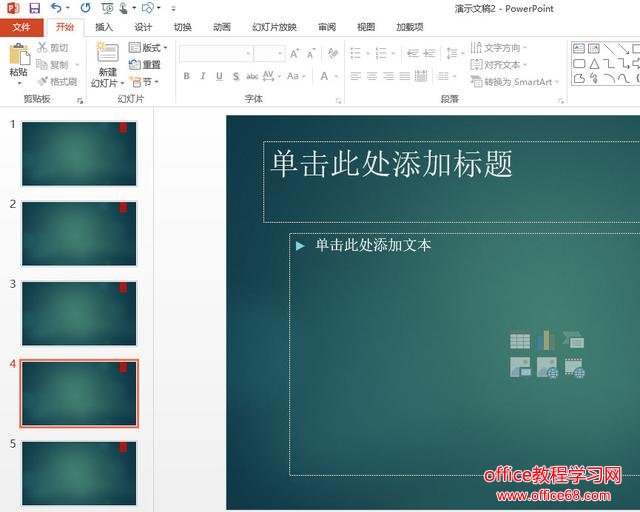Screen dimensions: 640x512
Task: Click the Paste (粘贴) clipboard icon
Action: pyautogui.click(x=19, y=54)
